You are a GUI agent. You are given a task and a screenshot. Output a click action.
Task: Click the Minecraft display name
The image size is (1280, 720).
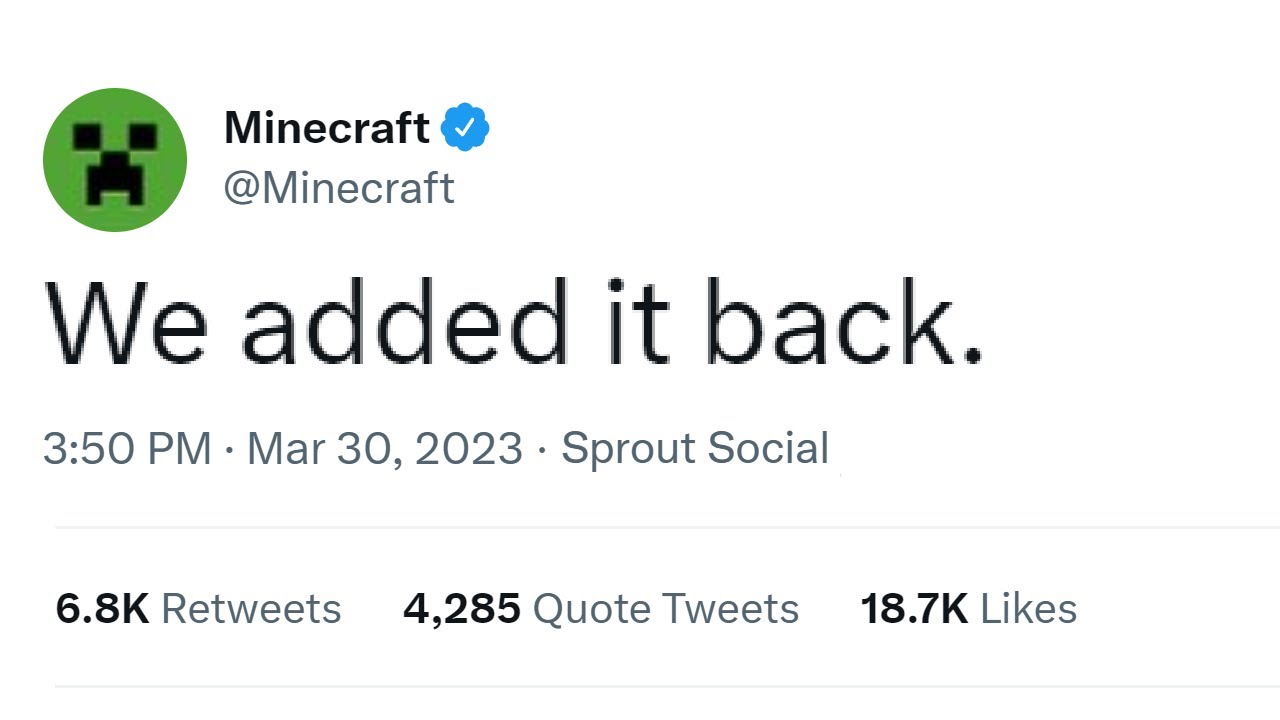(x=325, y=128)
